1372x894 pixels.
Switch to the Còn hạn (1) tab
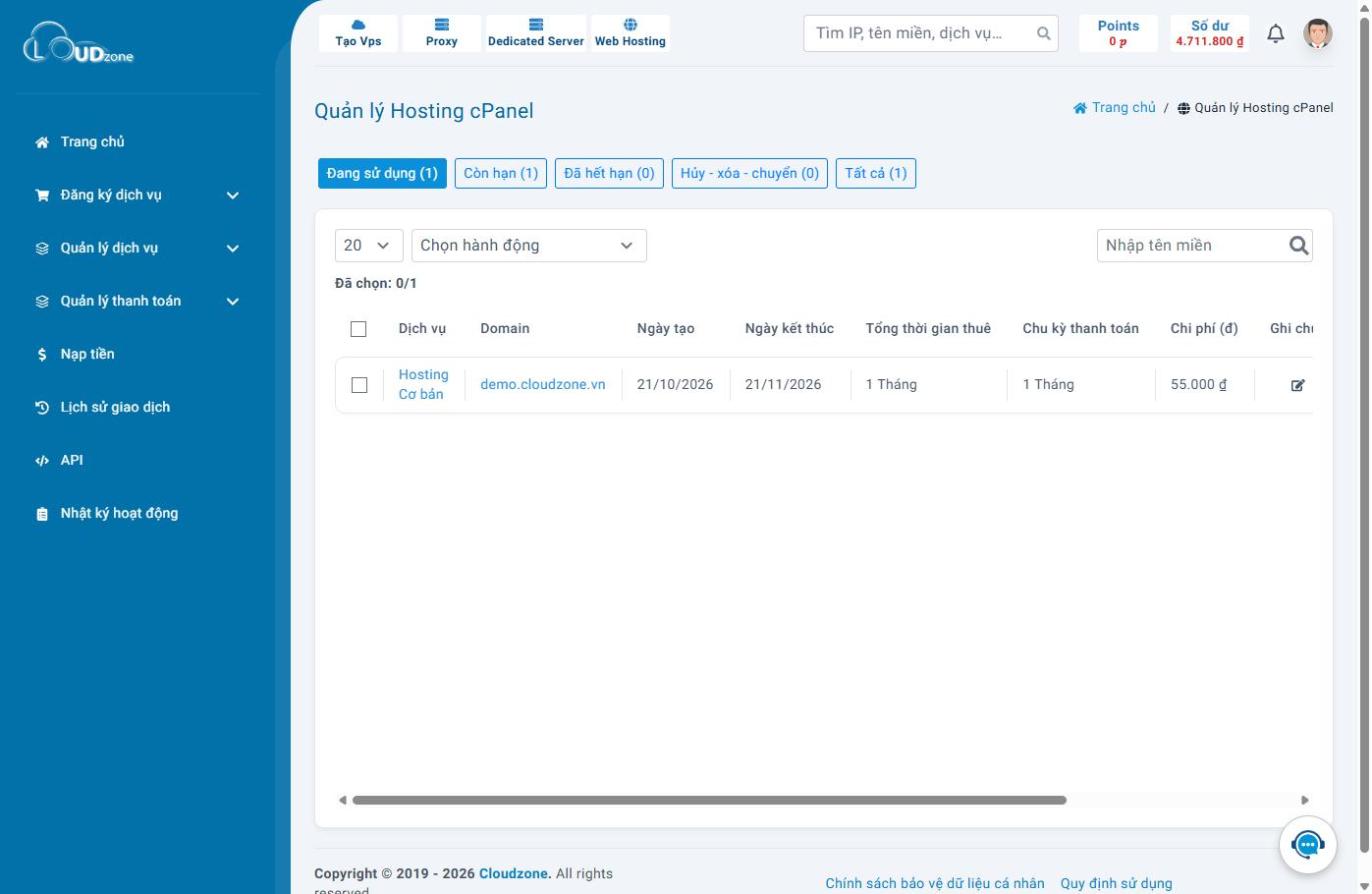click(x=501, y=173)
